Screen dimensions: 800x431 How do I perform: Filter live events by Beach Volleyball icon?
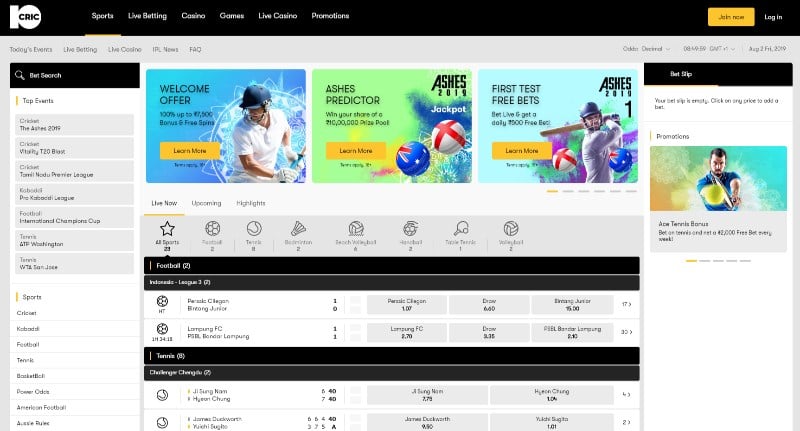tap(356, 228)
